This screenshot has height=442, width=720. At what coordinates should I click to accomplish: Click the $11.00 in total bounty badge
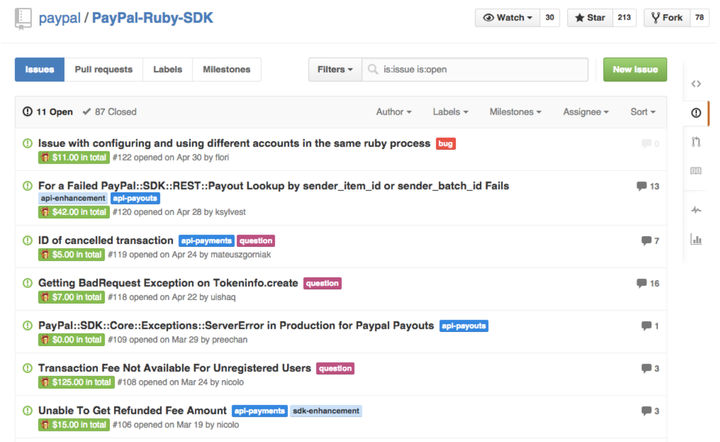click(74, 157)
